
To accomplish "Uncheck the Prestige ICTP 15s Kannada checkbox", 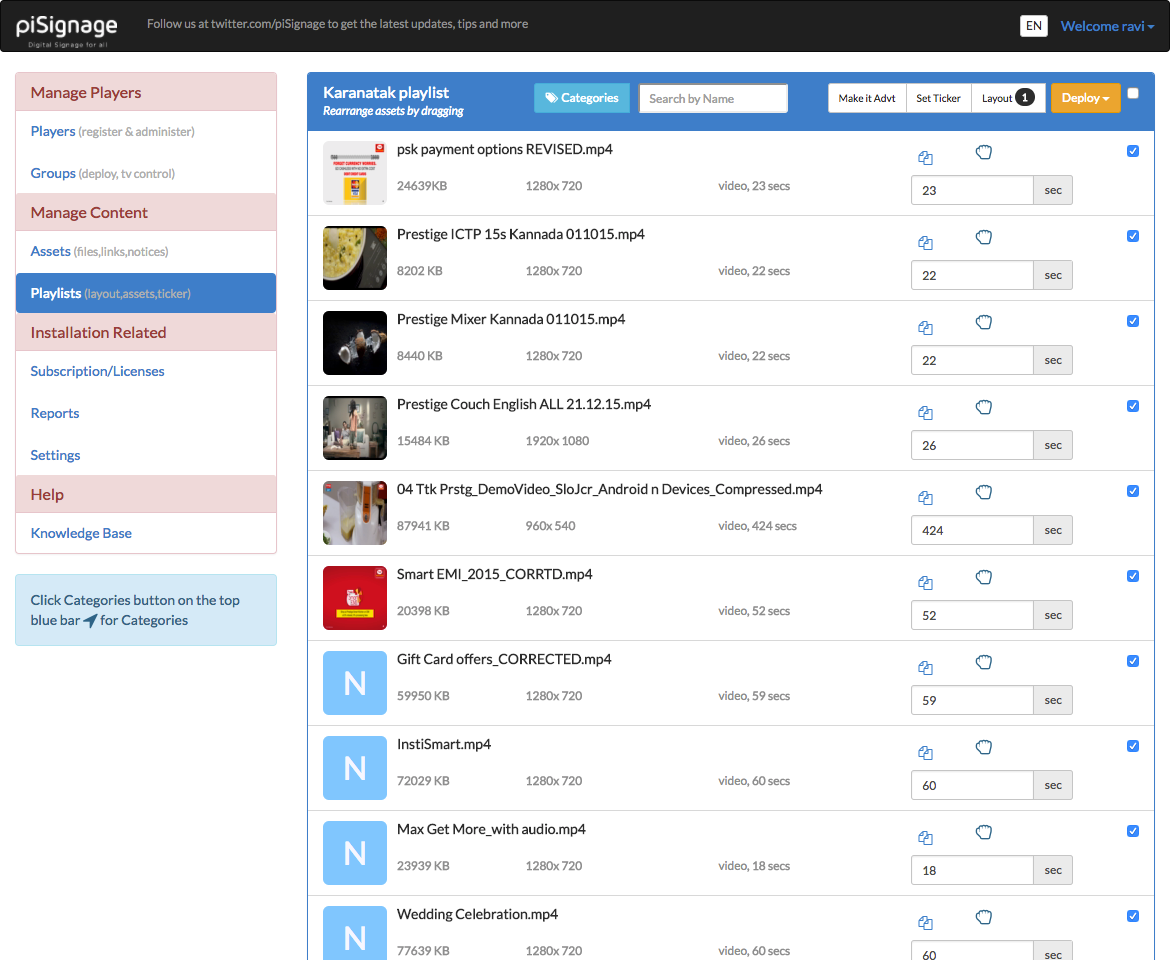I will (x=1133, y=236).
